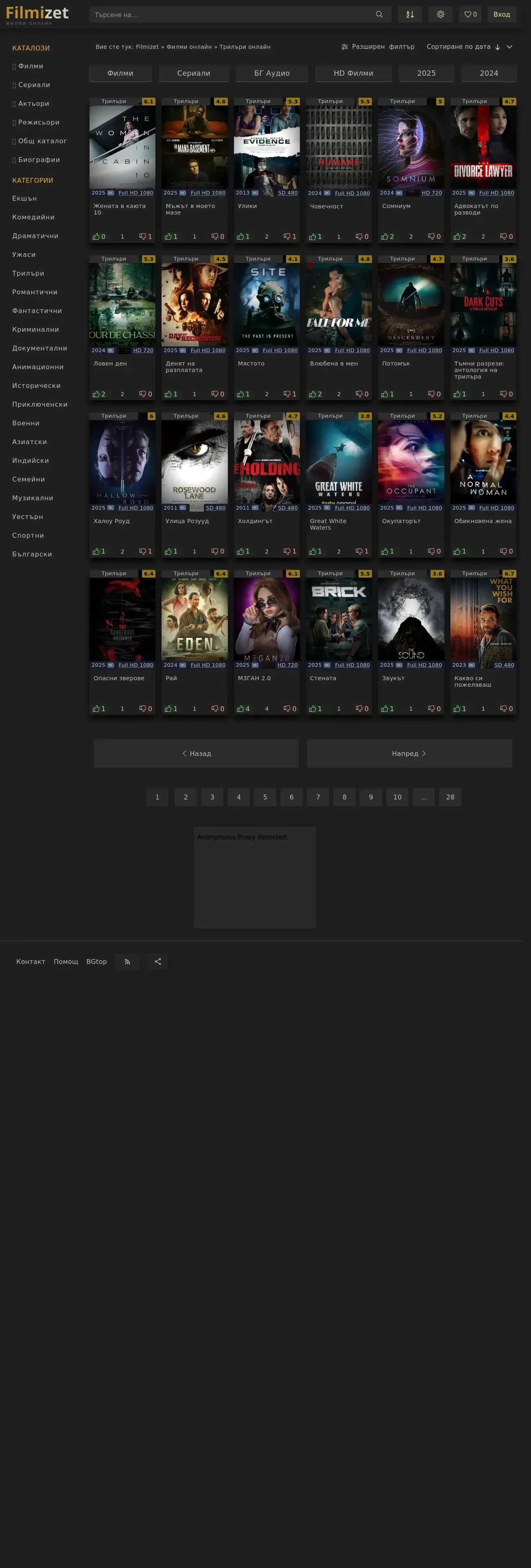Image resolution: width=531 pixels, height=1568 pixels.
Task: Click the share icon in footer
Action: (157, 961)
